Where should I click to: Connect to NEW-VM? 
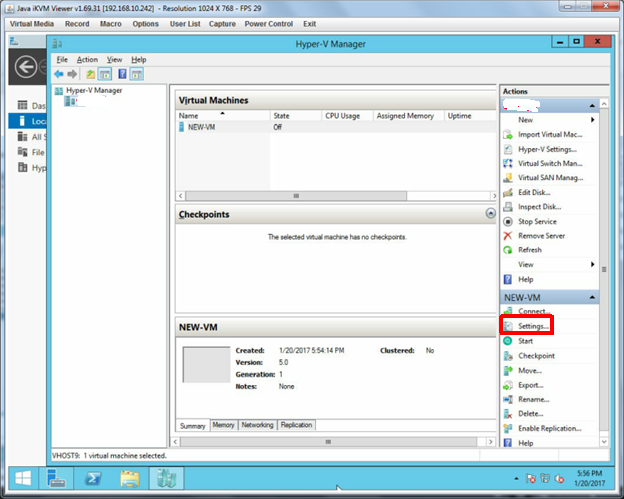point(534,311)
